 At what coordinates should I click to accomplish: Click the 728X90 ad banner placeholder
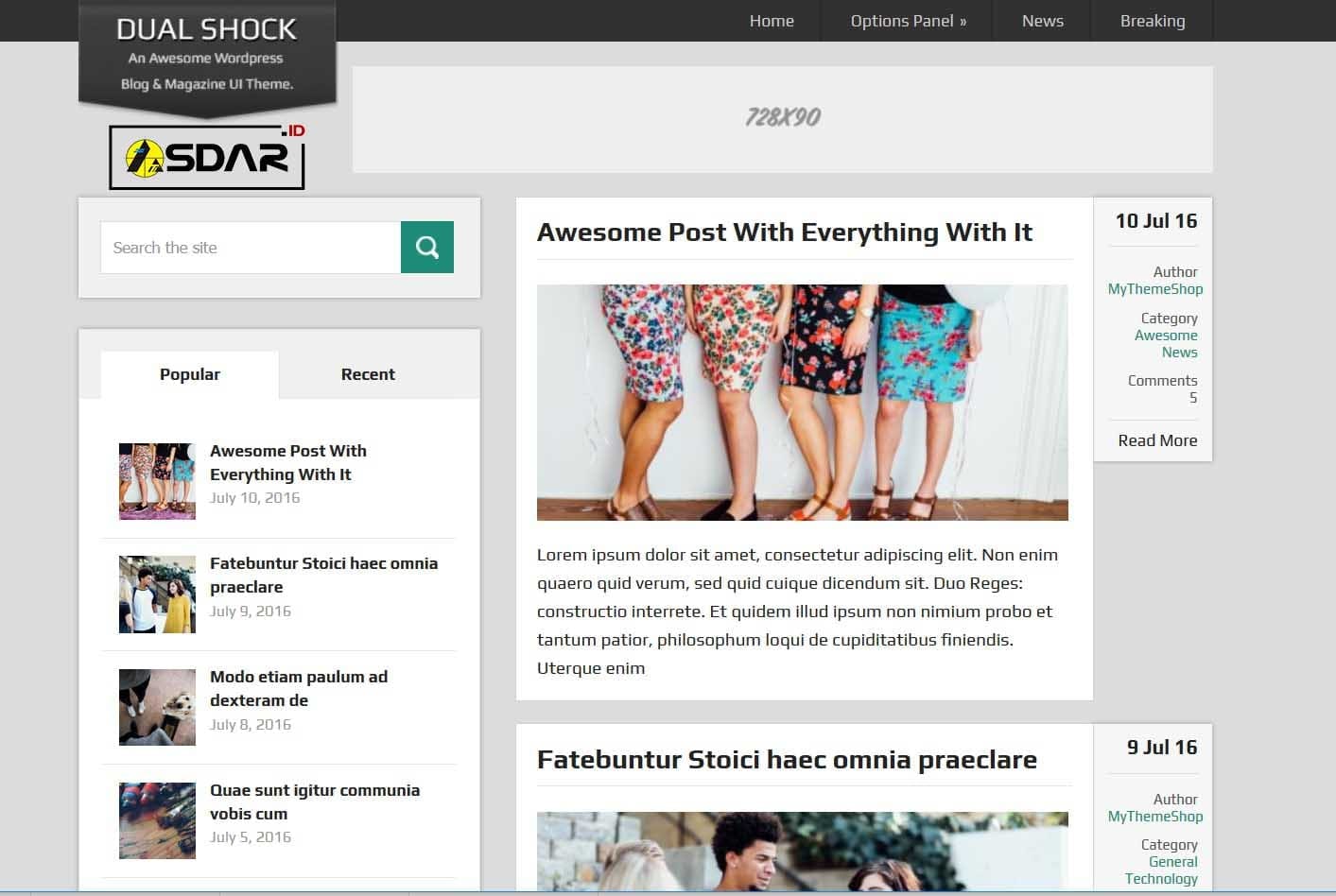click(x=783, y=119)
